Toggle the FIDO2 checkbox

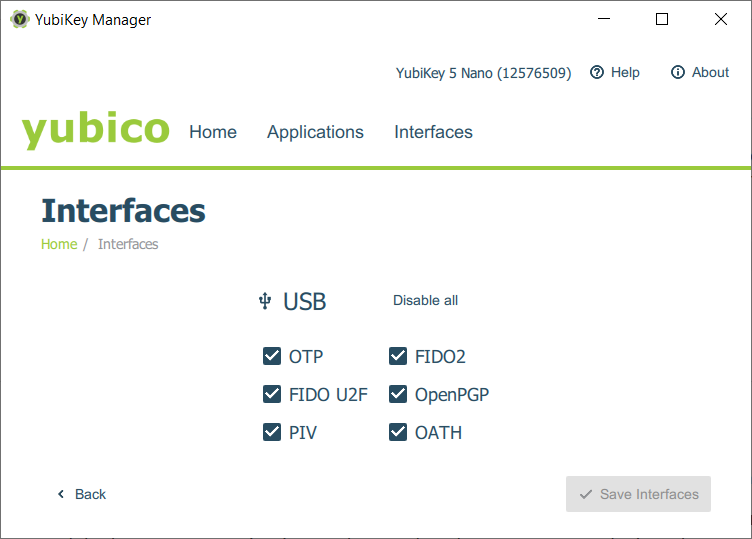click(398, 357)
